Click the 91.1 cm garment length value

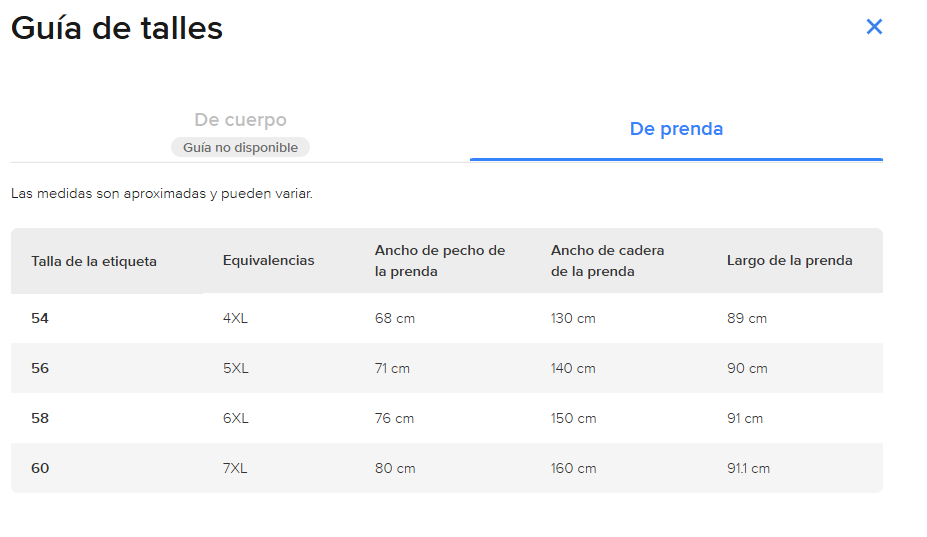point(748,468)
